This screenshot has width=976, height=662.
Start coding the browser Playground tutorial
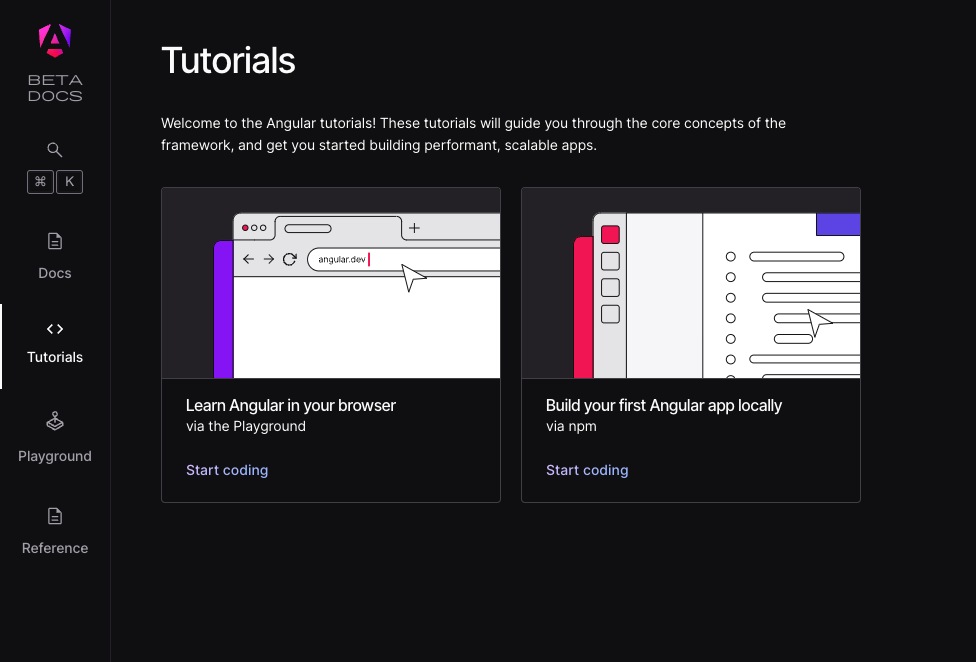227,470
